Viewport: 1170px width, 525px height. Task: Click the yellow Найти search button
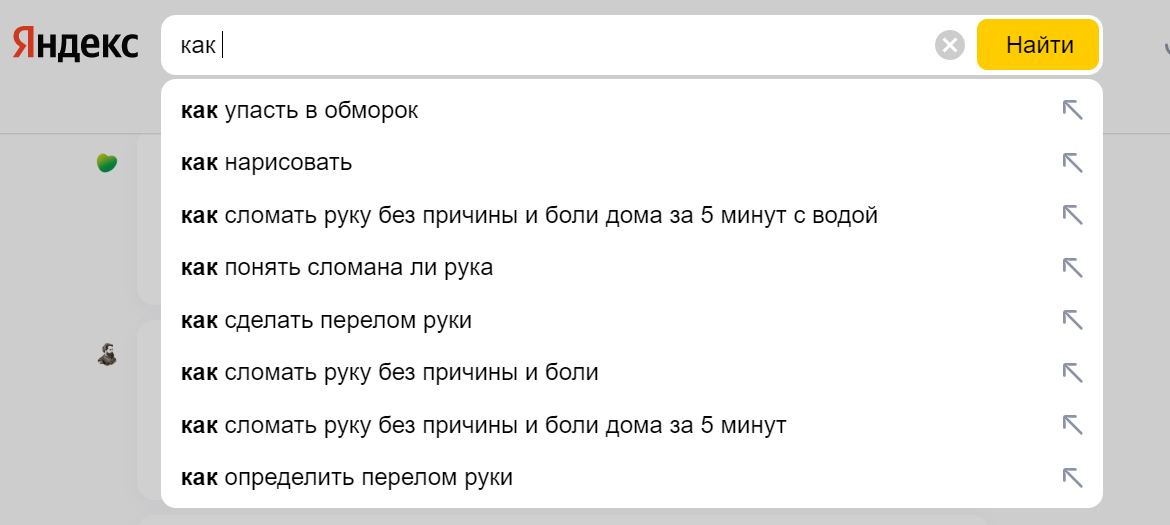1038,45
